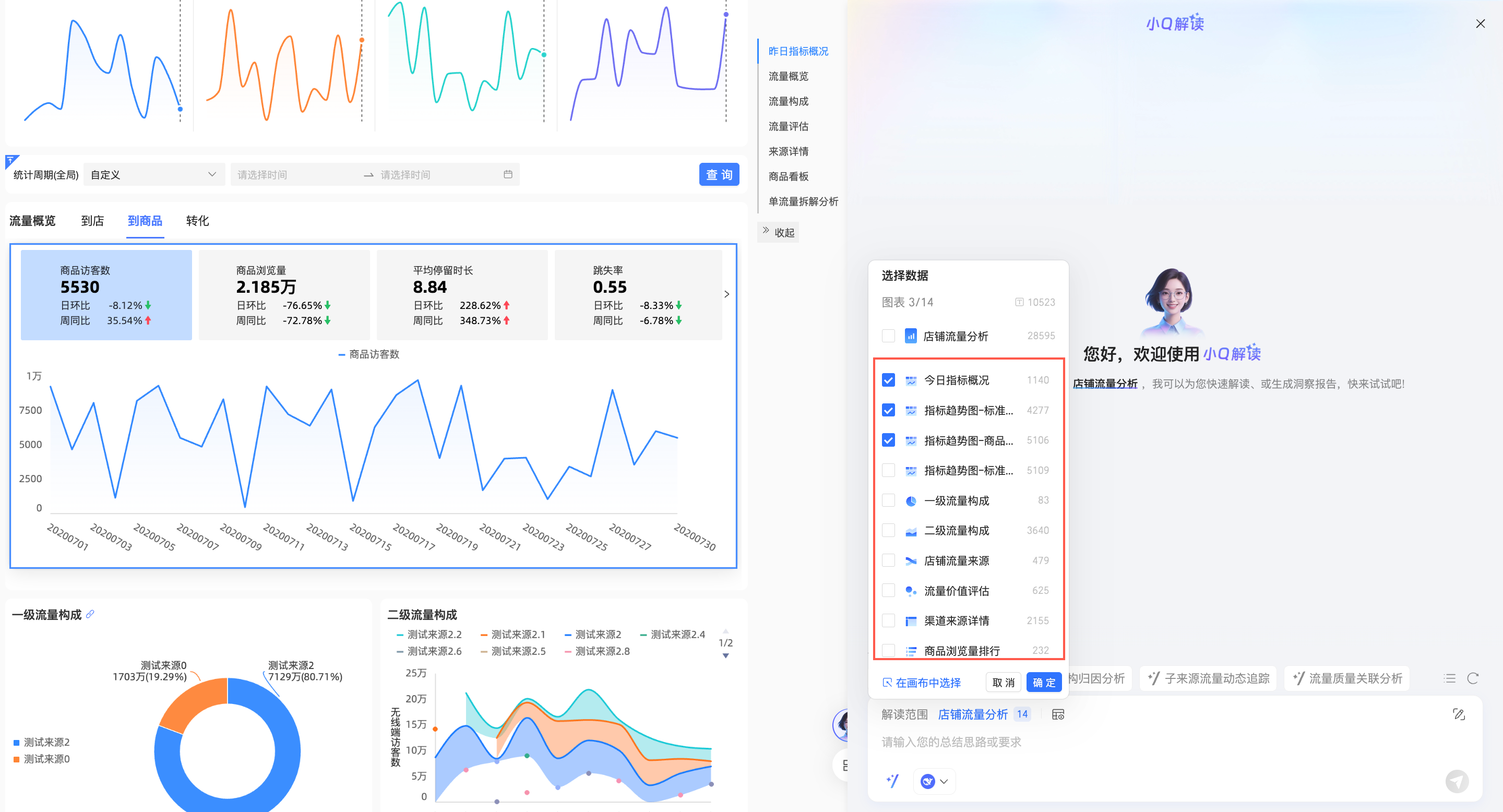Click the paper-plane send icon
This screenshot has height=812, width=1503.
click(1457, 781)
